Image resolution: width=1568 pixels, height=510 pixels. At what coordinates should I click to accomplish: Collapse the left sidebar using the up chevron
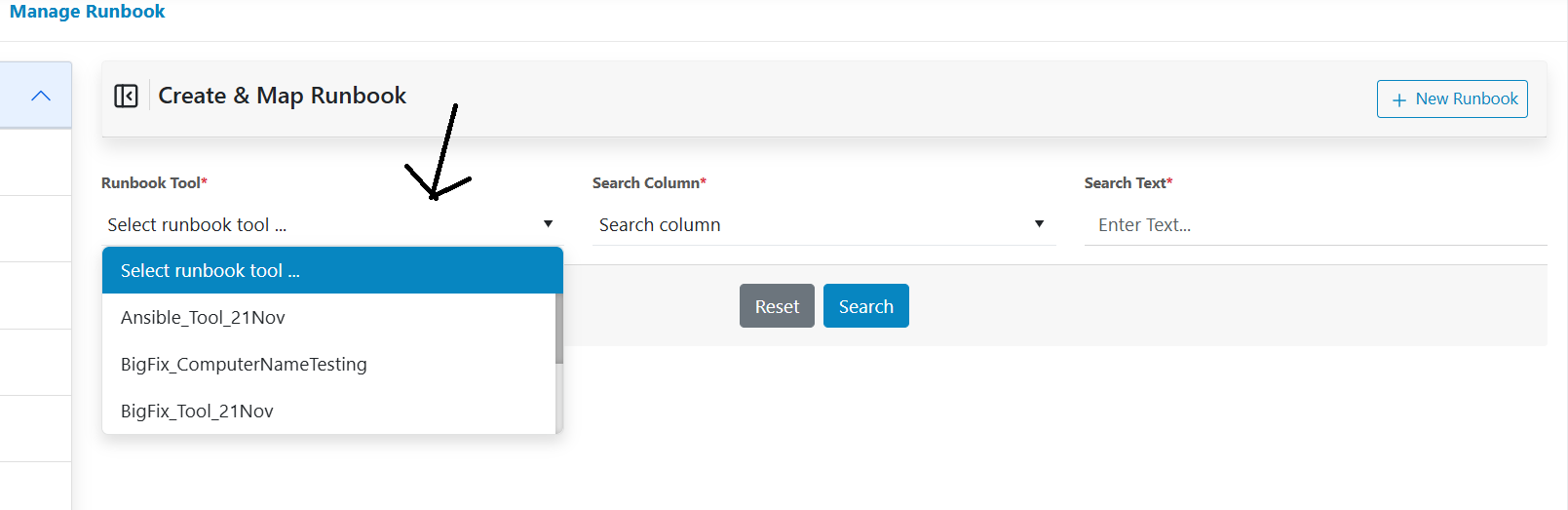tap(40, 96)
